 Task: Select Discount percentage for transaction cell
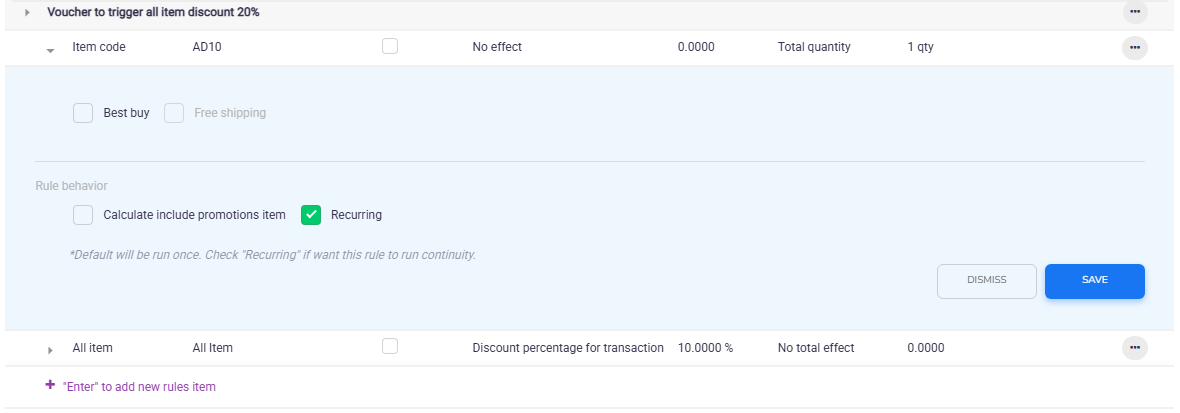(567, 348)
